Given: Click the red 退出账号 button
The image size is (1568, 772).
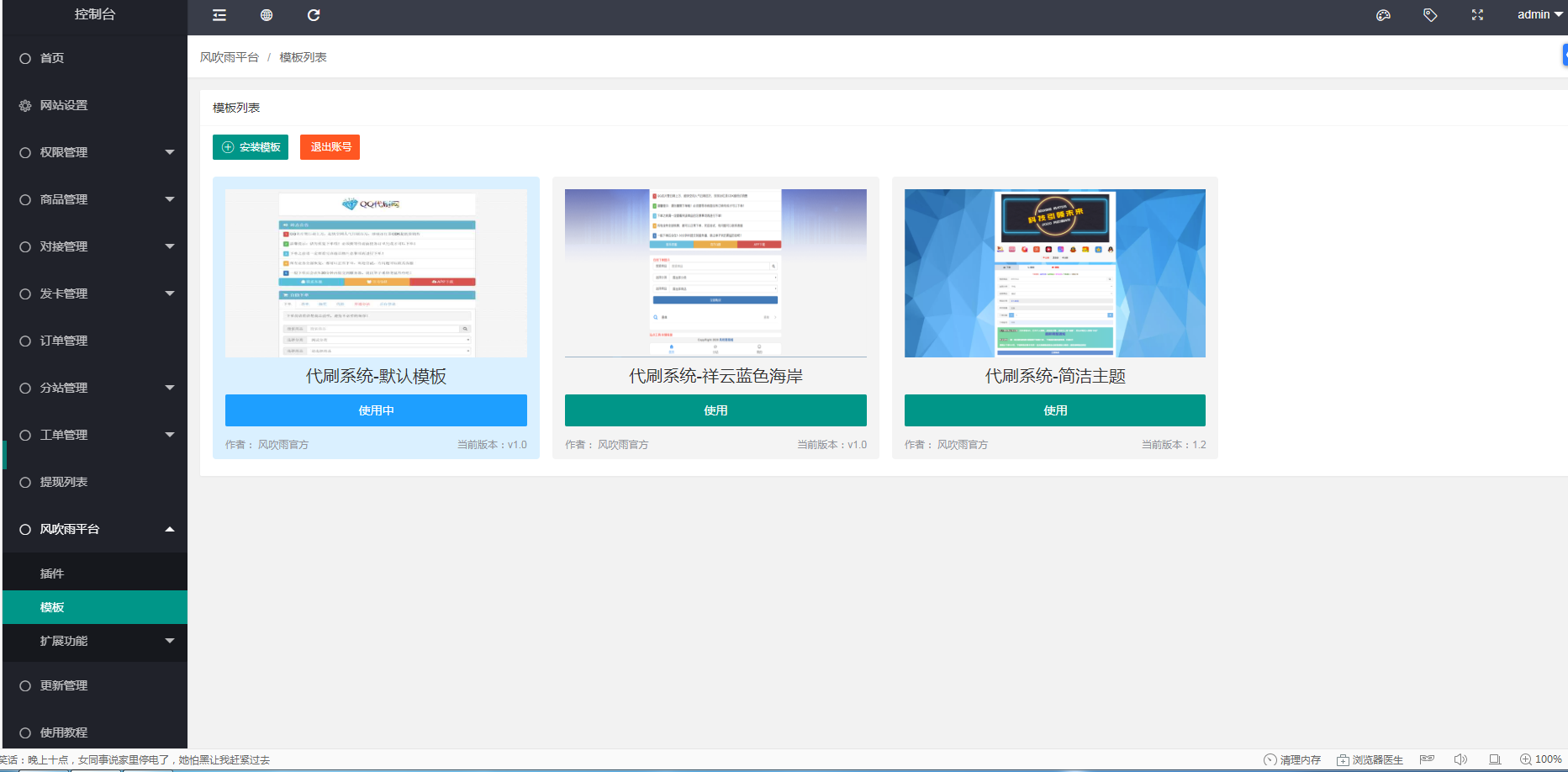Looking at the screenshot, I should pos(330,147).
